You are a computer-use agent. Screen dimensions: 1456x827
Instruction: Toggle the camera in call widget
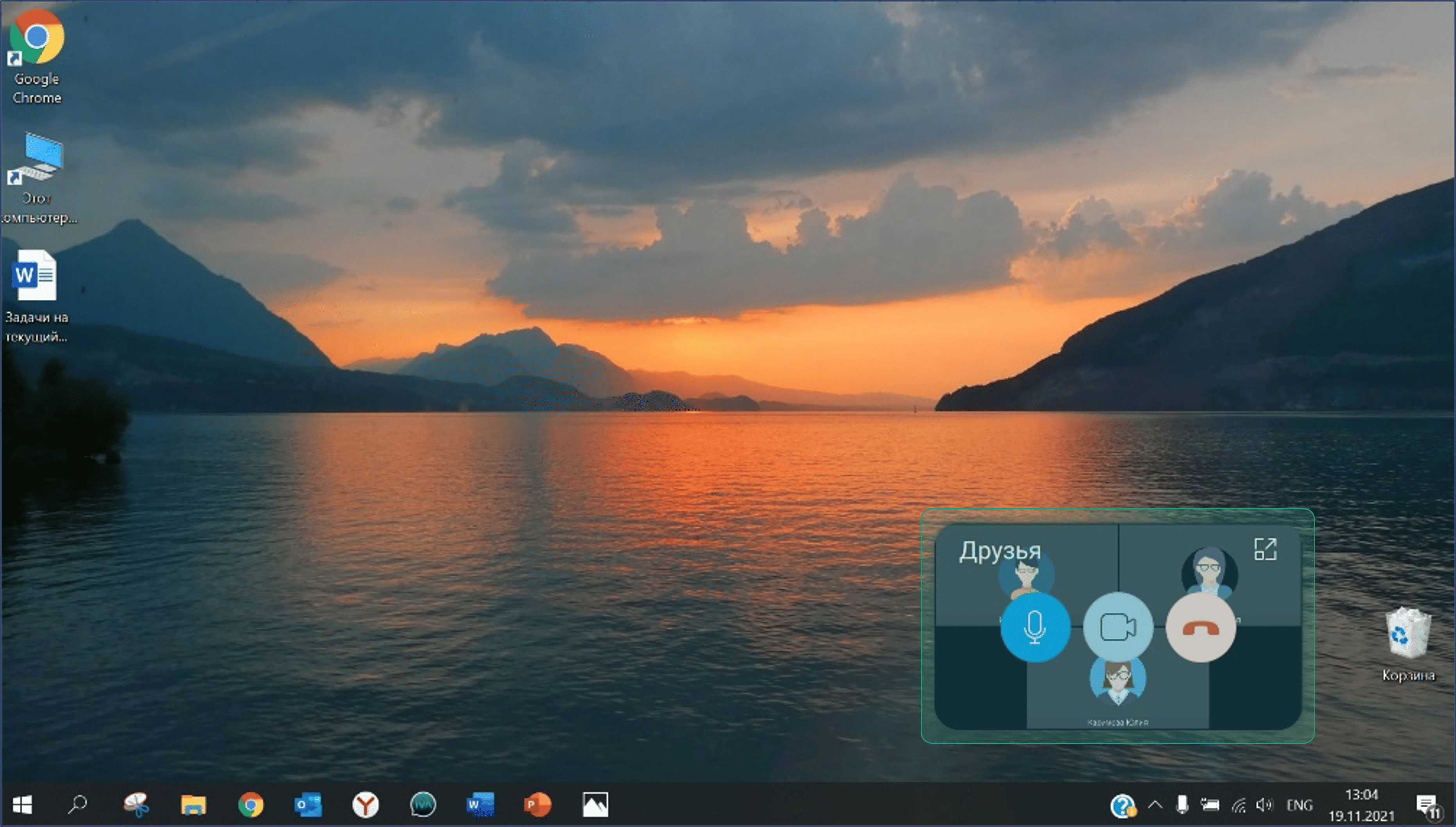tap(1117, 627)
